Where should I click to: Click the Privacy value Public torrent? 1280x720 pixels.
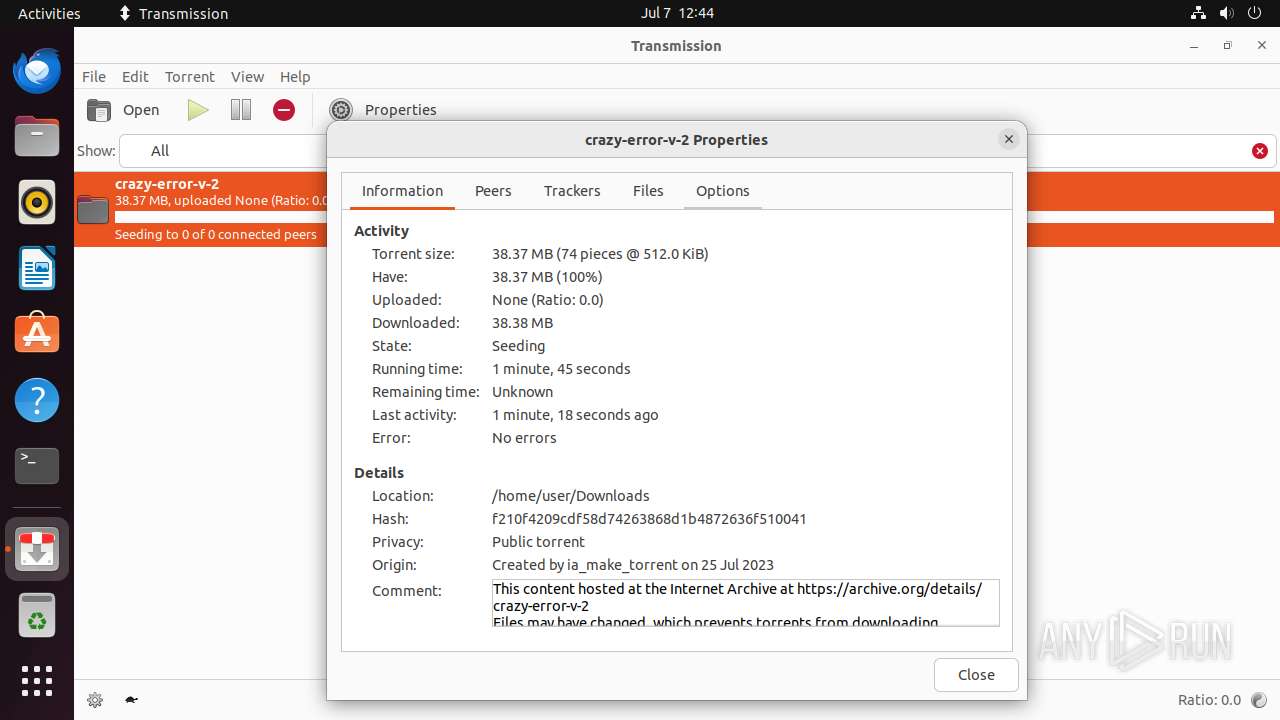[x=538, y=542]
